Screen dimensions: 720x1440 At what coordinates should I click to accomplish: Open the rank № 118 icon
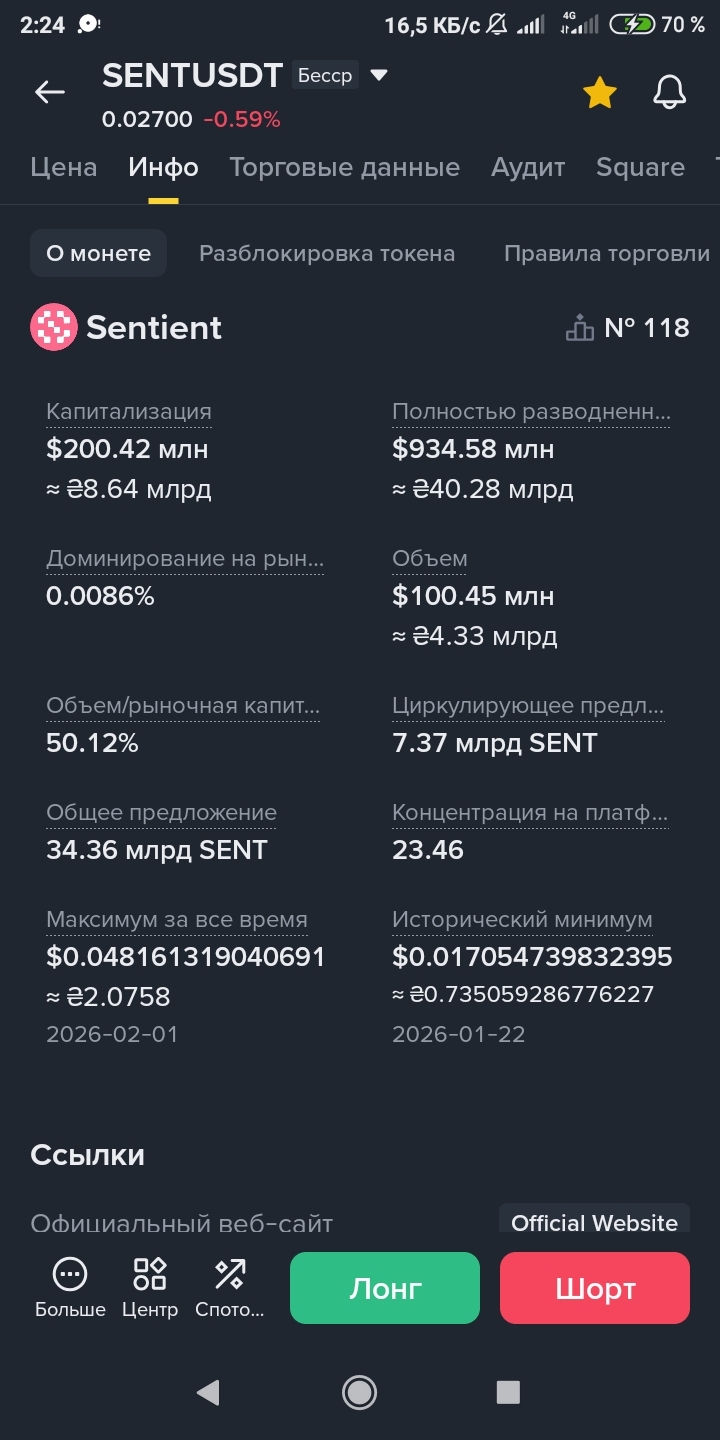[x=580, y=328]
